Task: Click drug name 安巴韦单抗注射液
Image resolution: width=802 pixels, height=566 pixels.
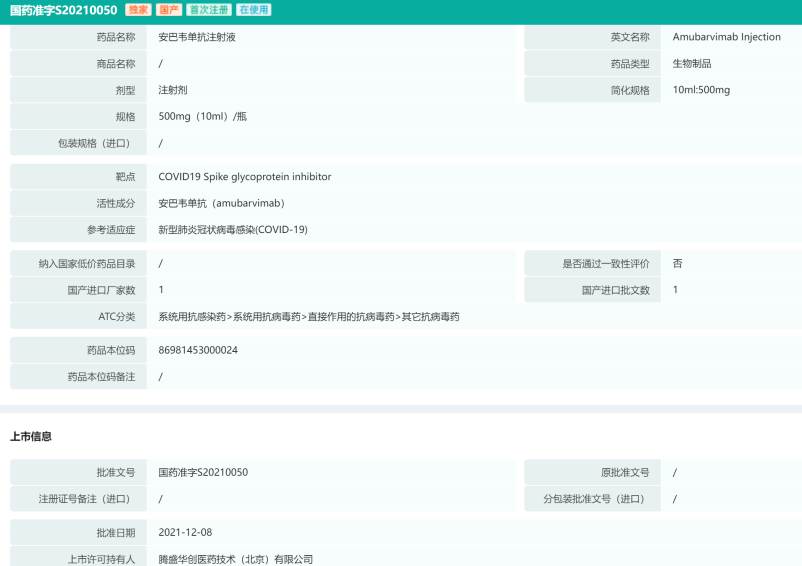Action: click(197, 37)
